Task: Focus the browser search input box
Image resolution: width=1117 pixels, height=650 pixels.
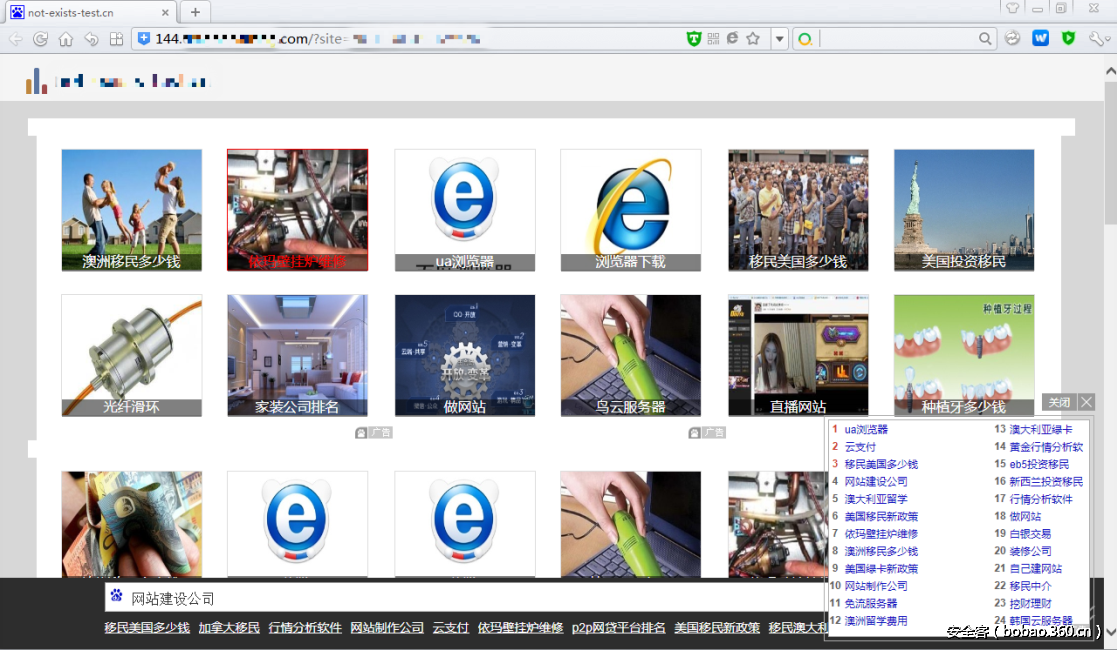Action: point(898,38)
